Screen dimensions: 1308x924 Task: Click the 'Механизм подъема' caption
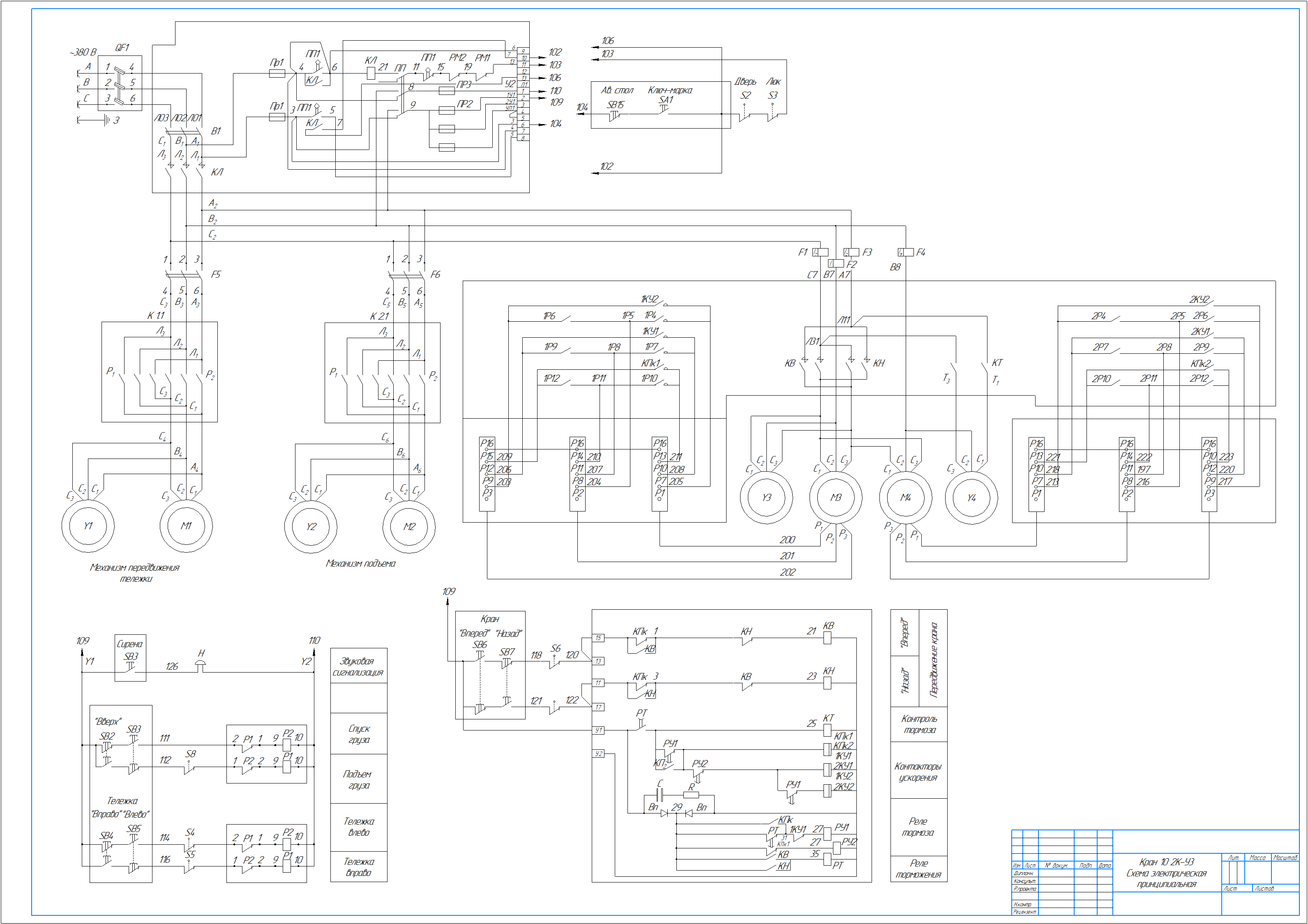point(360,563)
